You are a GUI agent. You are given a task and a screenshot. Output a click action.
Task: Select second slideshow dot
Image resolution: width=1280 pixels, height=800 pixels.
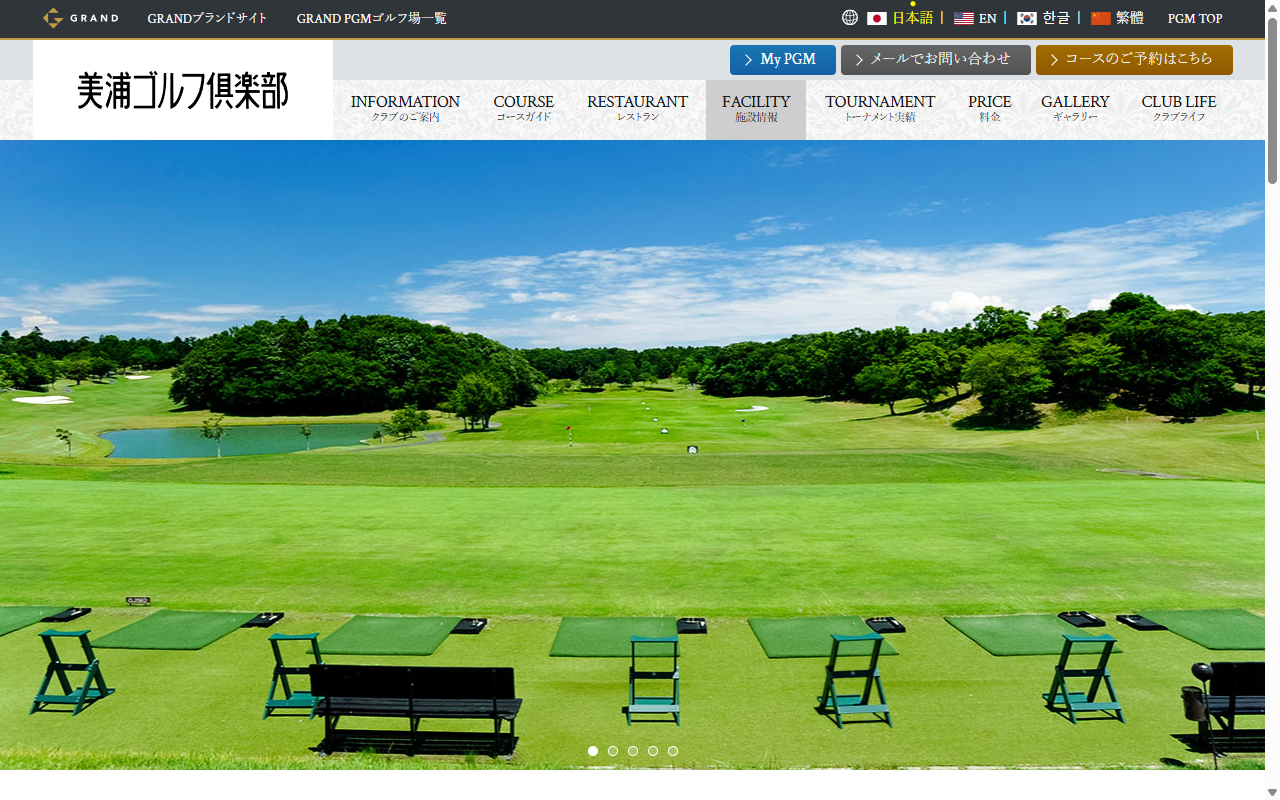point(613,751)
